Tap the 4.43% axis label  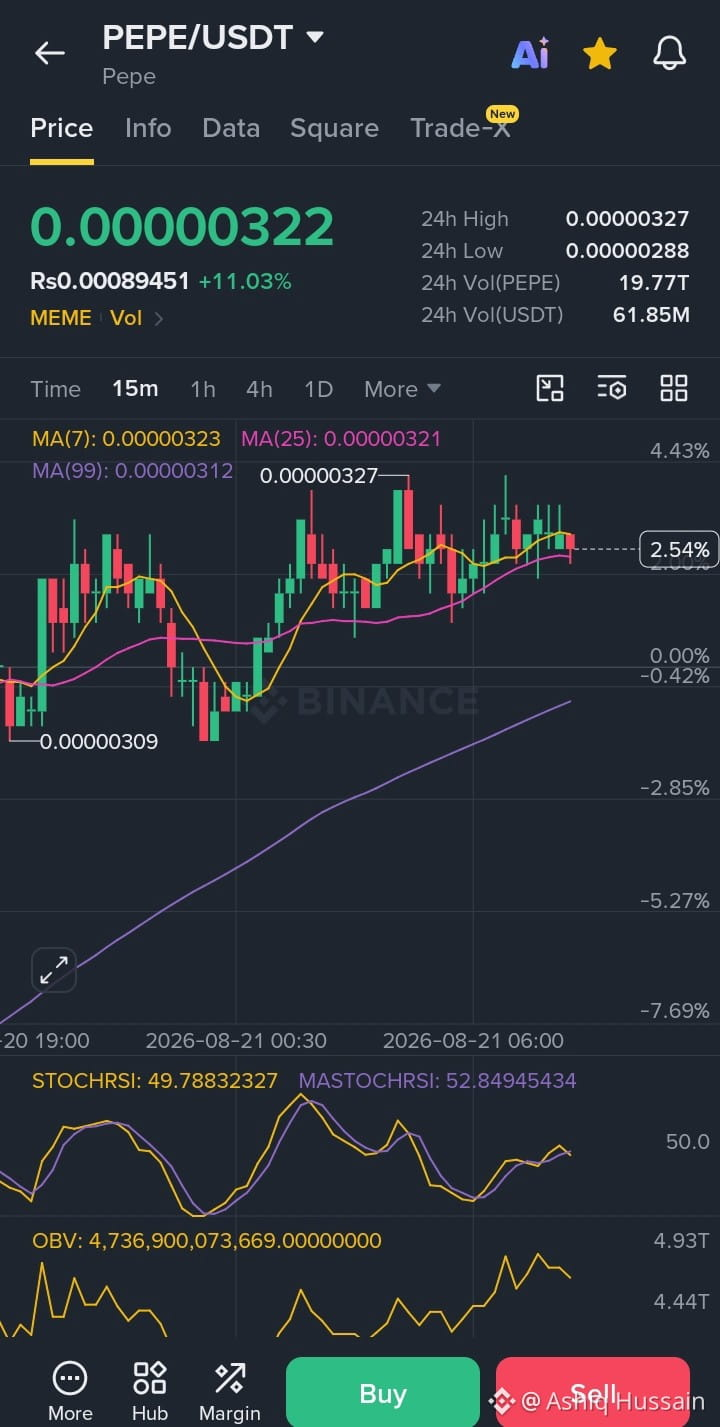pyautogui.click(x=680, y=451)
